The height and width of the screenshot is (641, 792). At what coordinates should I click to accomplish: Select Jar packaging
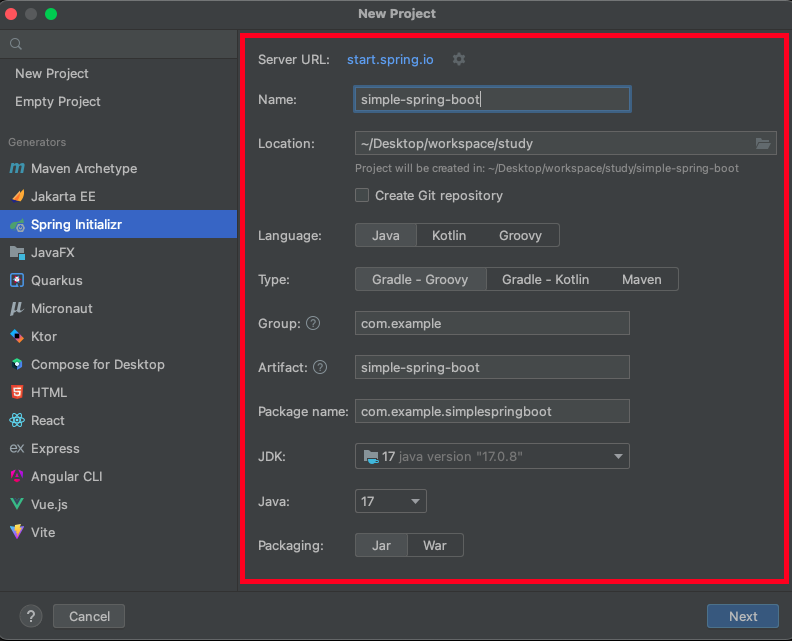381,546
